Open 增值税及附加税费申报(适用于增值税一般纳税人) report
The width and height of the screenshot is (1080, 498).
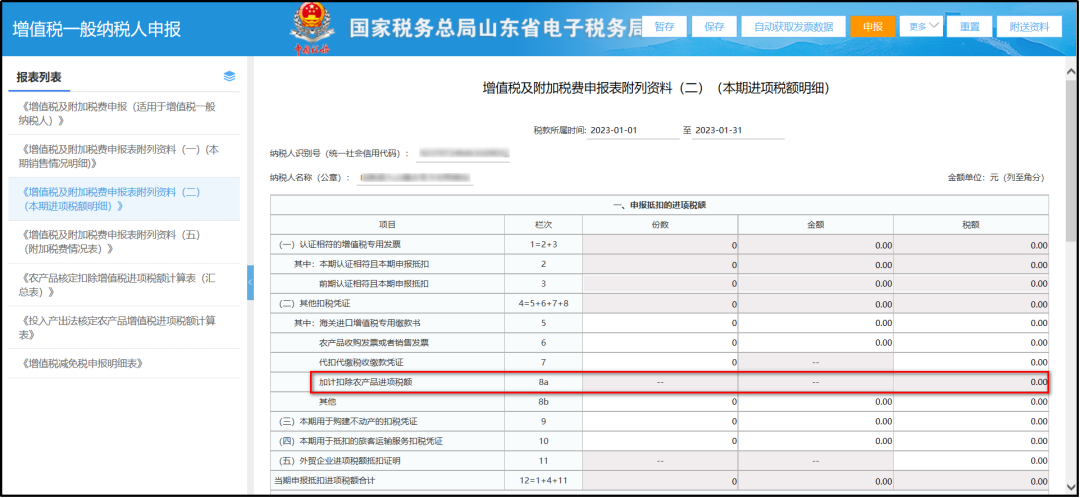124,113
